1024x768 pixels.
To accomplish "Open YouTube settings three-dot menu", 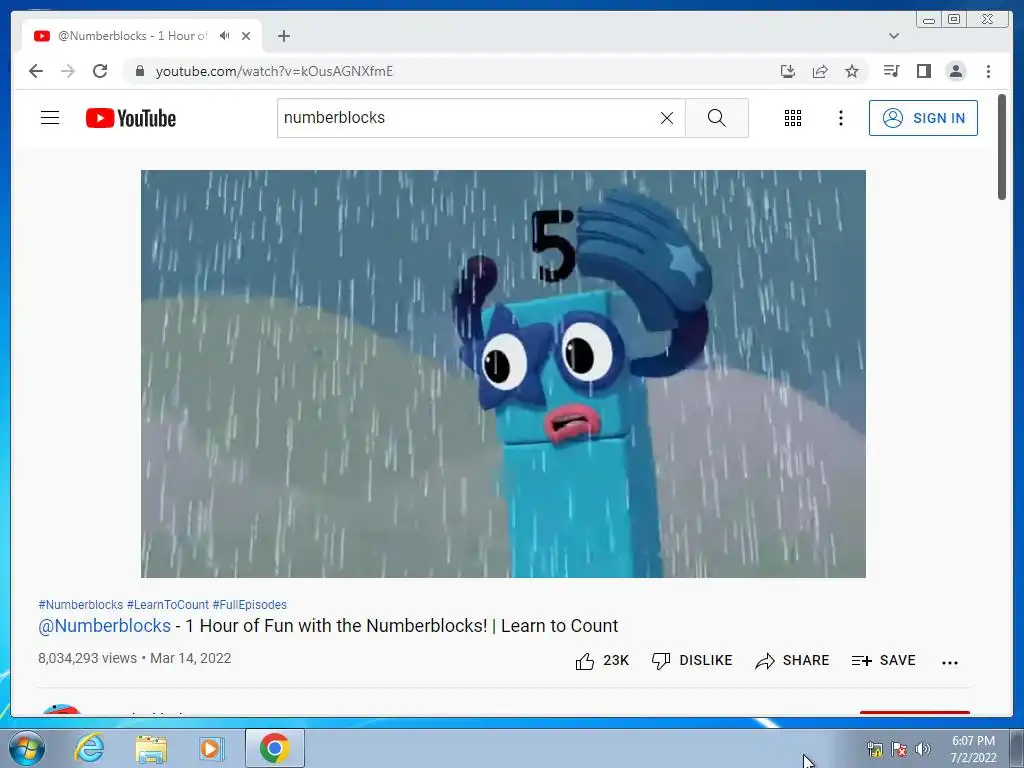I will [x=840, y=118].
